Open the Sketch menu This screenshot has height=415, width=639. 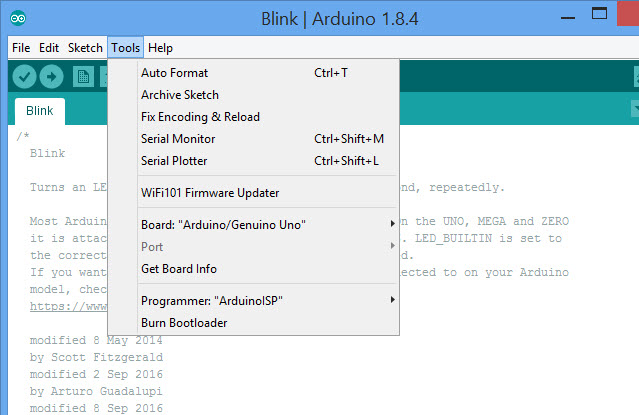pyautogui.click(x=85, y=48)
